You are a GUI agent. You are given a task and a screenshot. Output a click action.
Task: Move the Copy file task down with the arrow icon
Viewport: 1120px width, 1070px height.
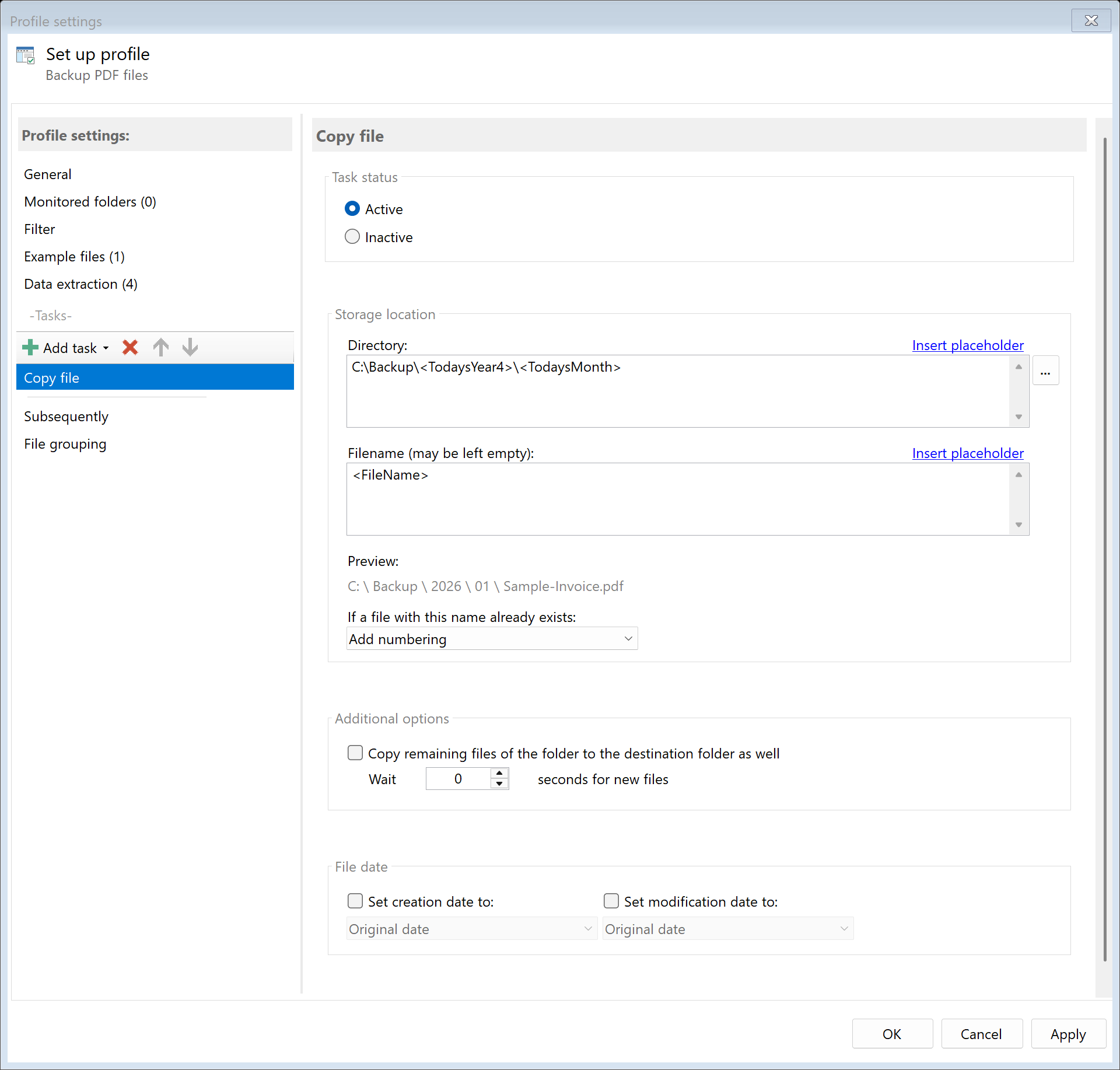point(190,347)
